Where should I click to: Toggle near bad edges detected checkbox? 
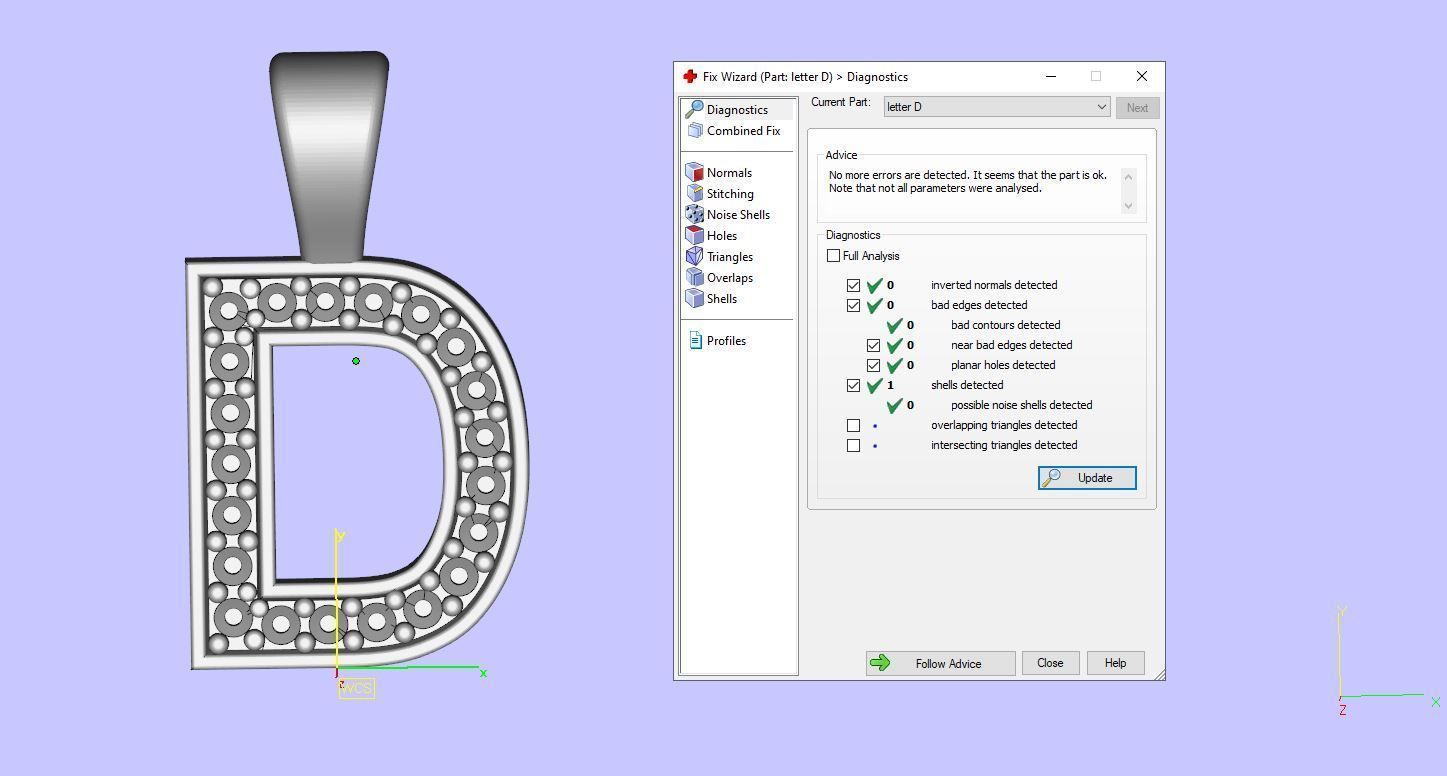[873, 345]
